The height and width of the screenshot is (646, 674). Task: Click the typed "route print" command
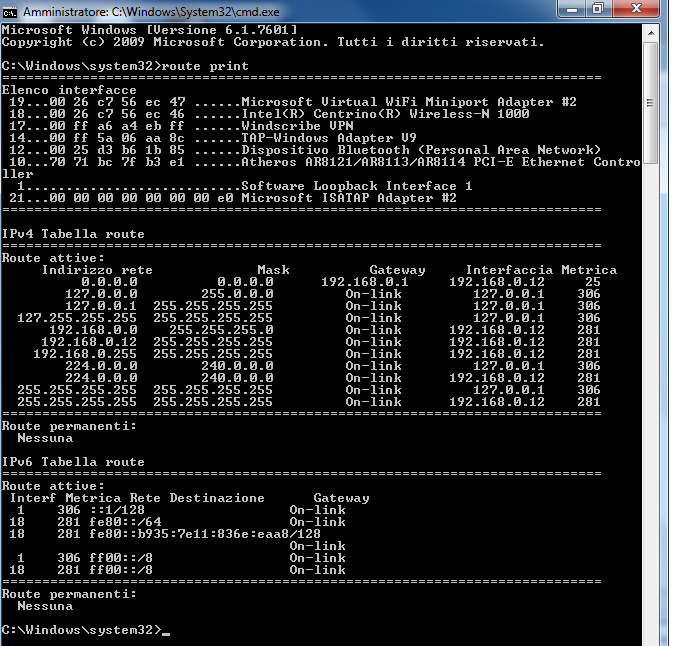pos(208,66)
